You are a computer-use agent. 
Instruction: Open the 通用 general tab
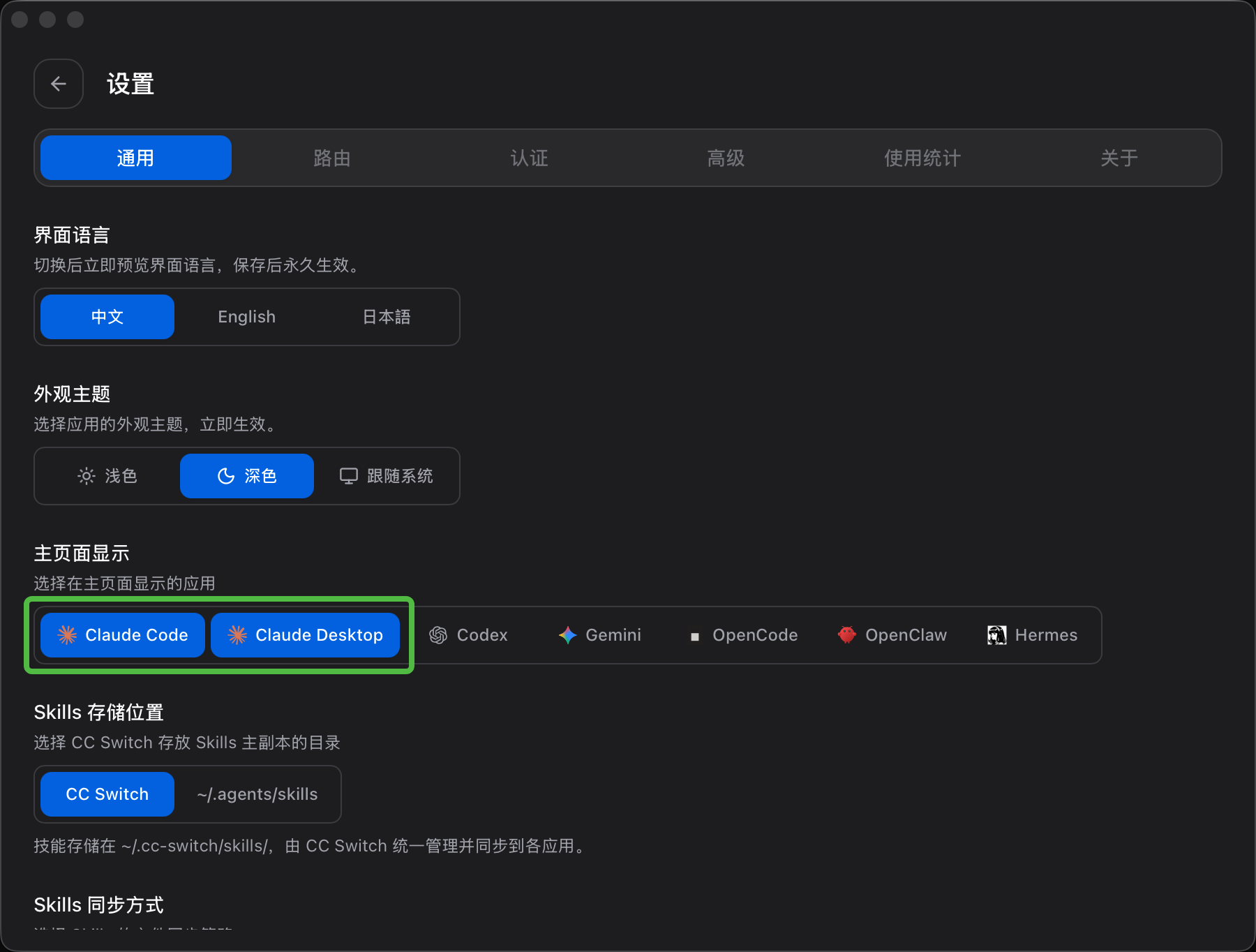(x=136, y=158)
